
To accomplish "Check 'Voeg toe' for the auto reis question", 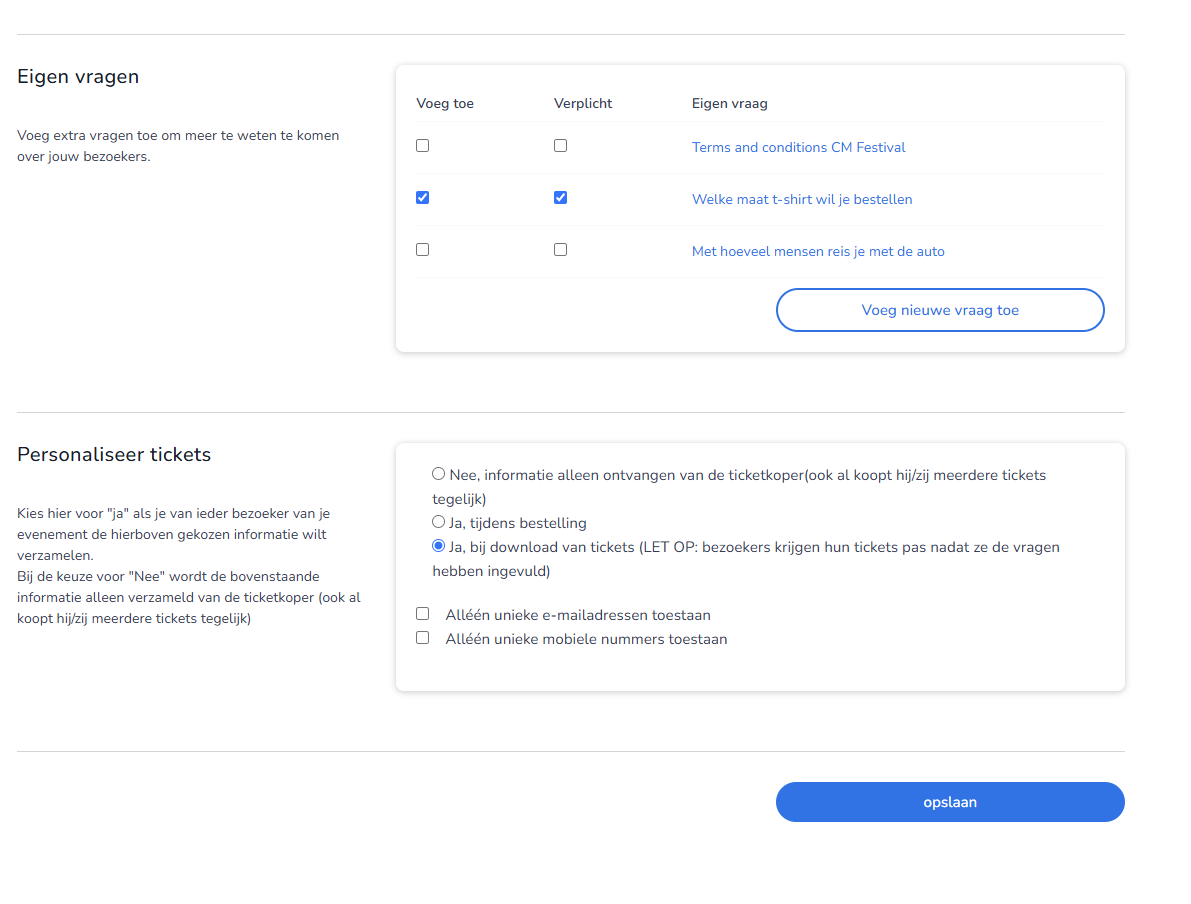I will point(422,250).
